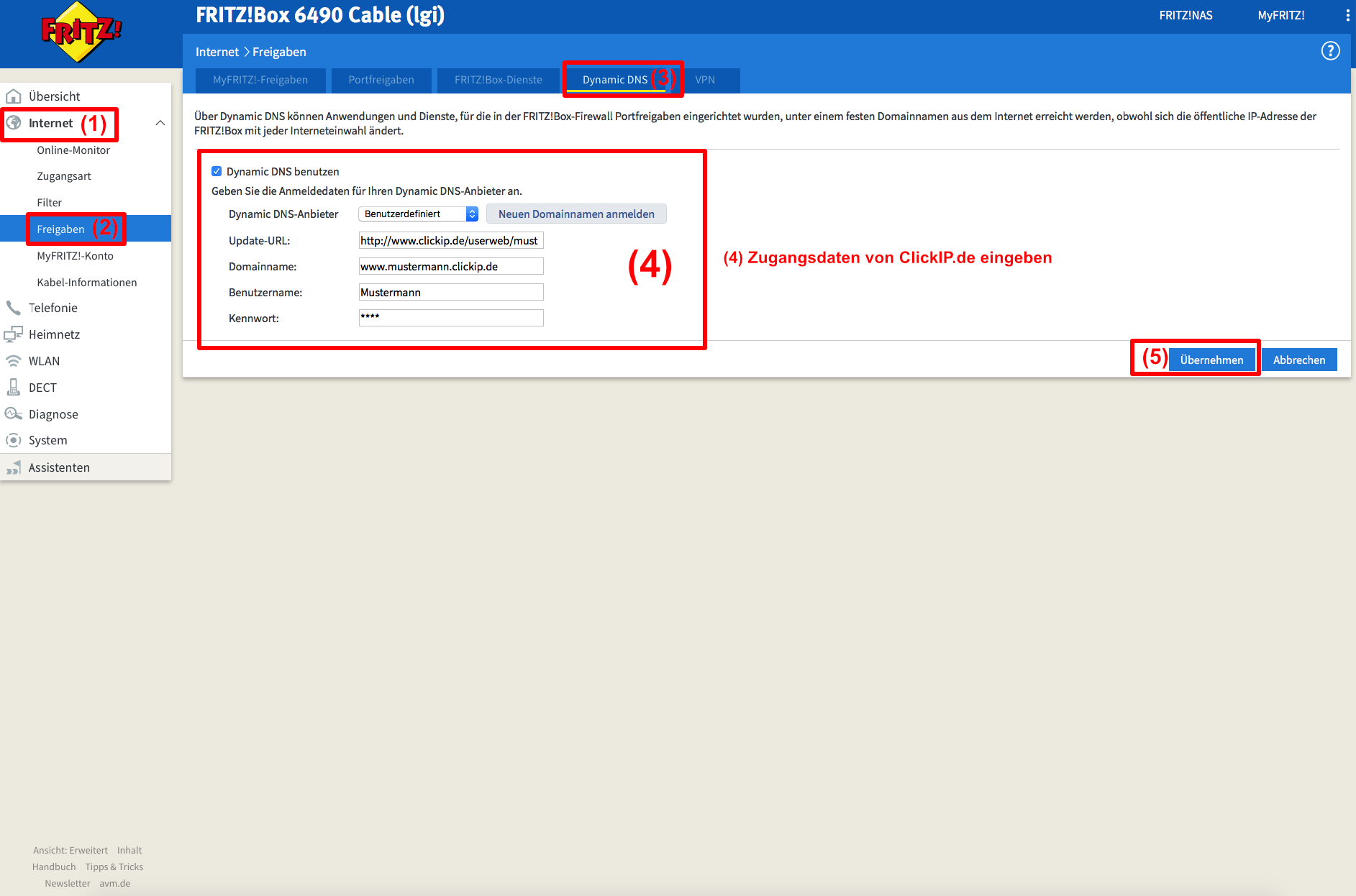
Task: Click the Abbrechen button
Action: [x=1298, y=360]
